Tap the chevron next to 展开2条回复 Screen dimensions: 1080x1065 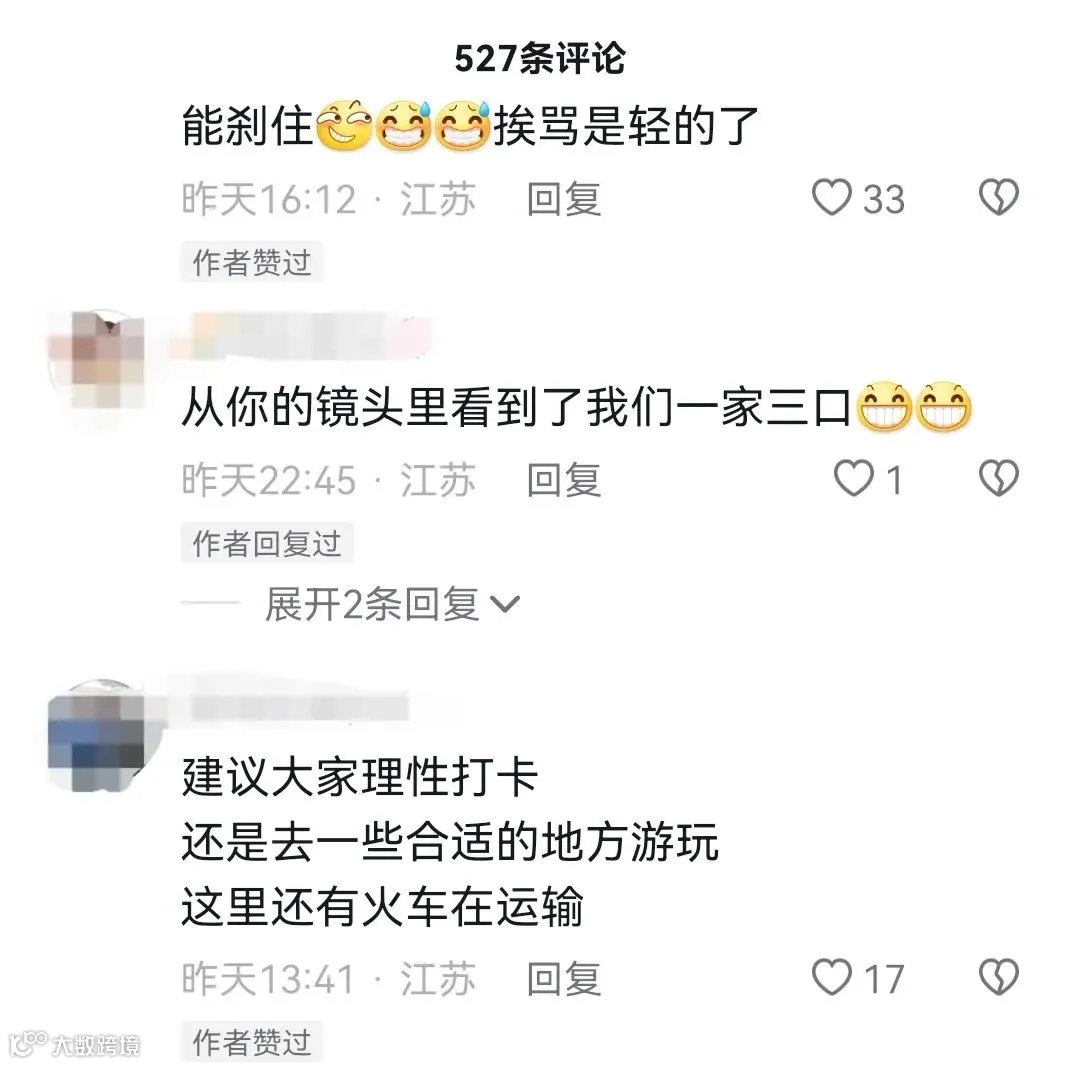(x=505, y=604)
